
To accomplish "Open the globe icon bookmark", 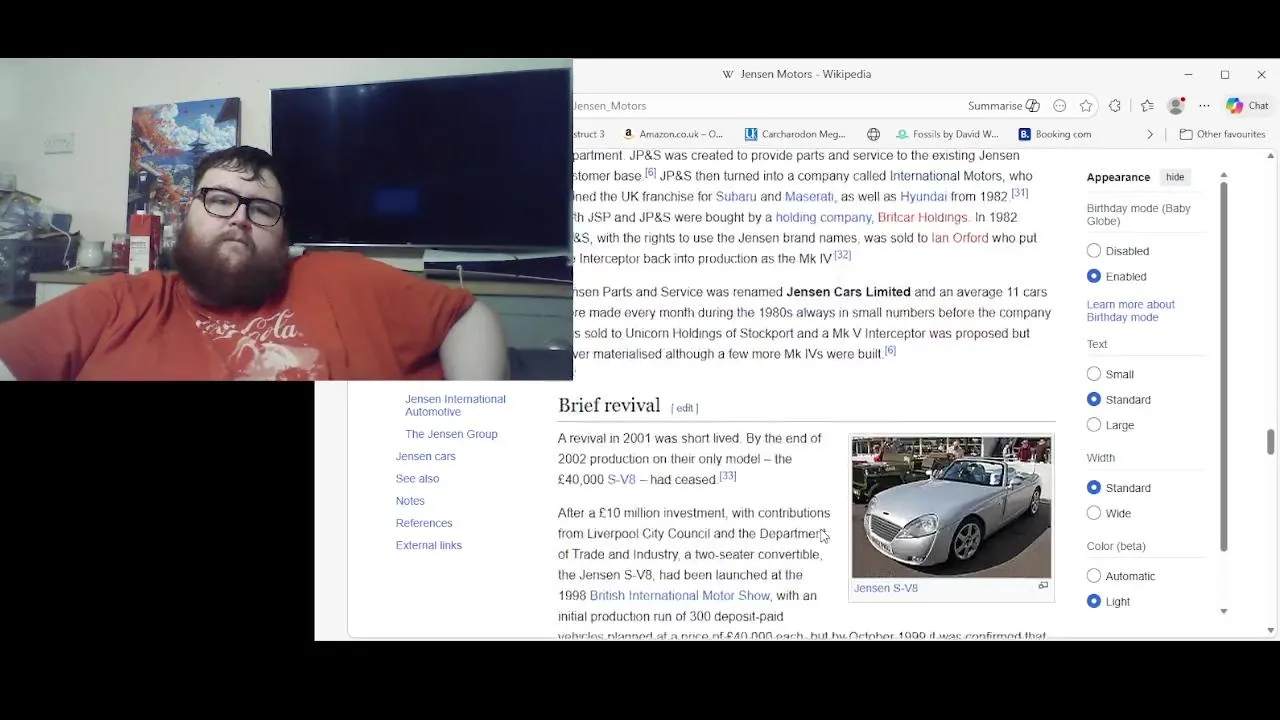I will tap(873, 134).
